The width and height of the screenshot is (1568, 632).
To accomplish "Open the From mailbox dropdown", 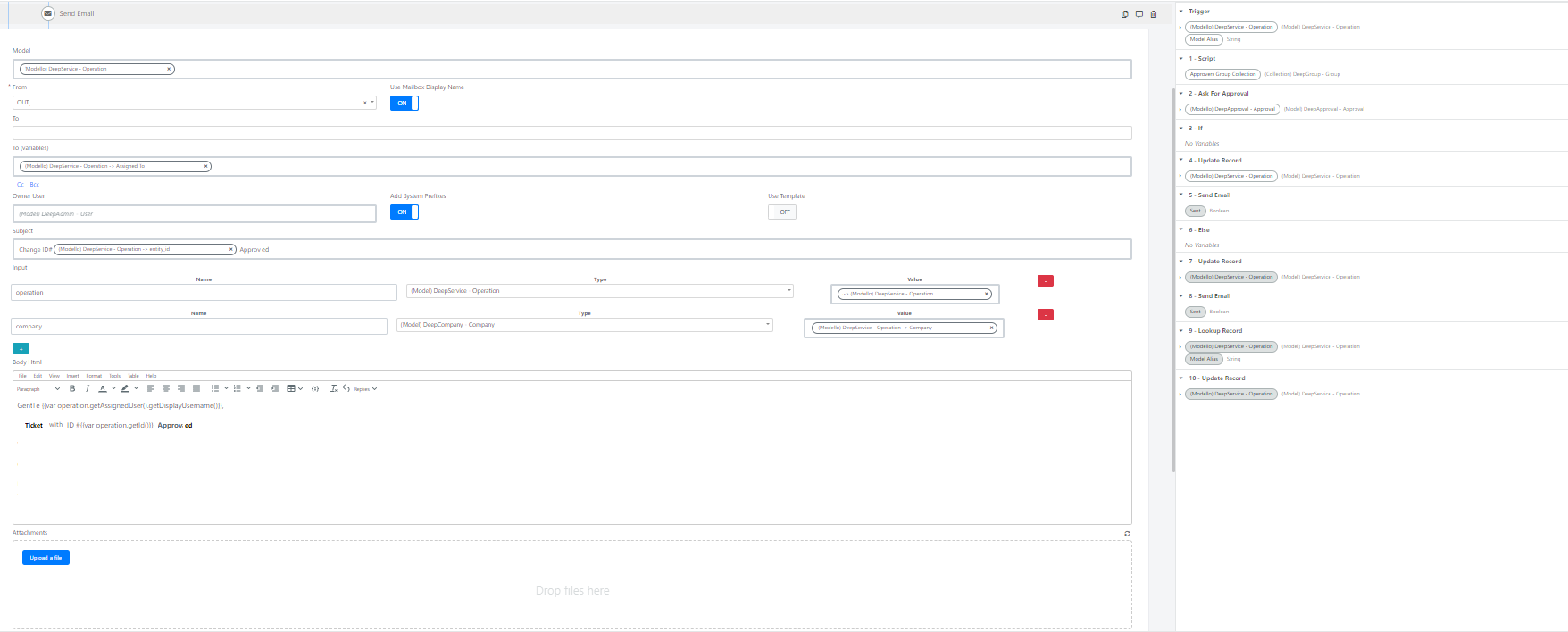I will click(x=372, y=102).
